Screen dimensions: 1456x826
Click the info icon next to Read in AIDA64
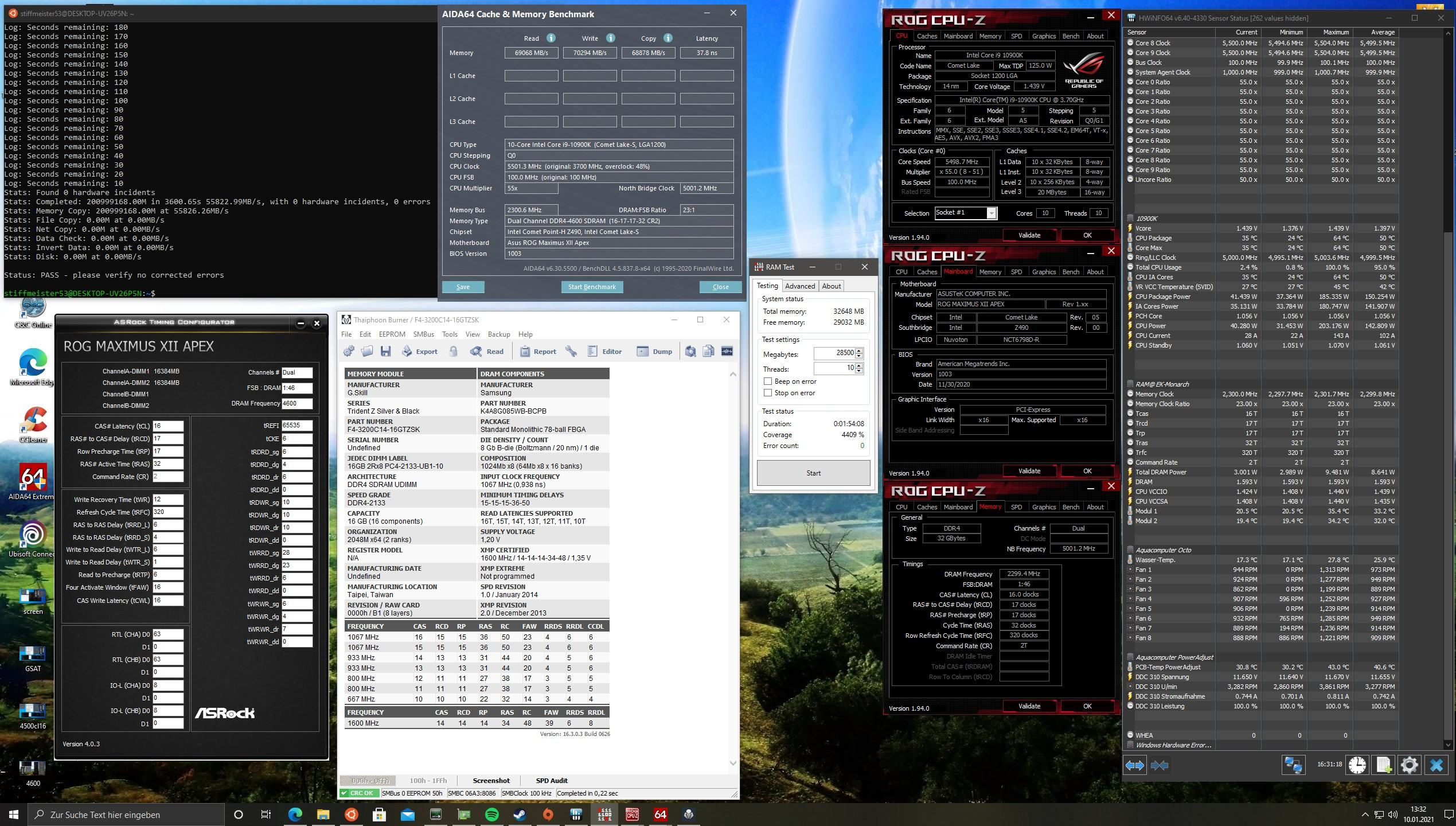point(551,38)
